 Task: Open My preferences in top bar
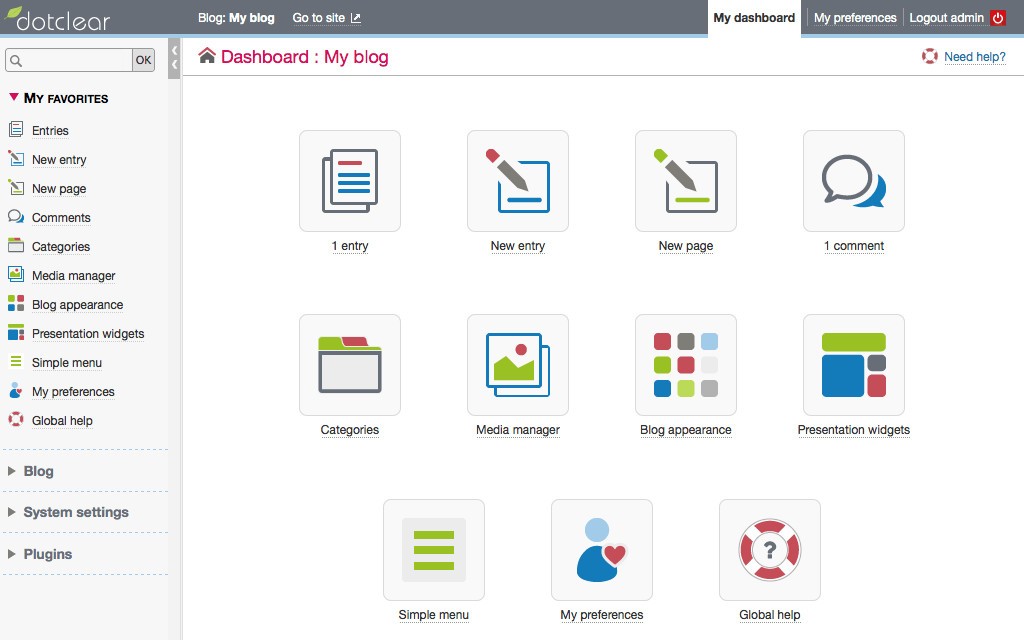tap(855, 18)
